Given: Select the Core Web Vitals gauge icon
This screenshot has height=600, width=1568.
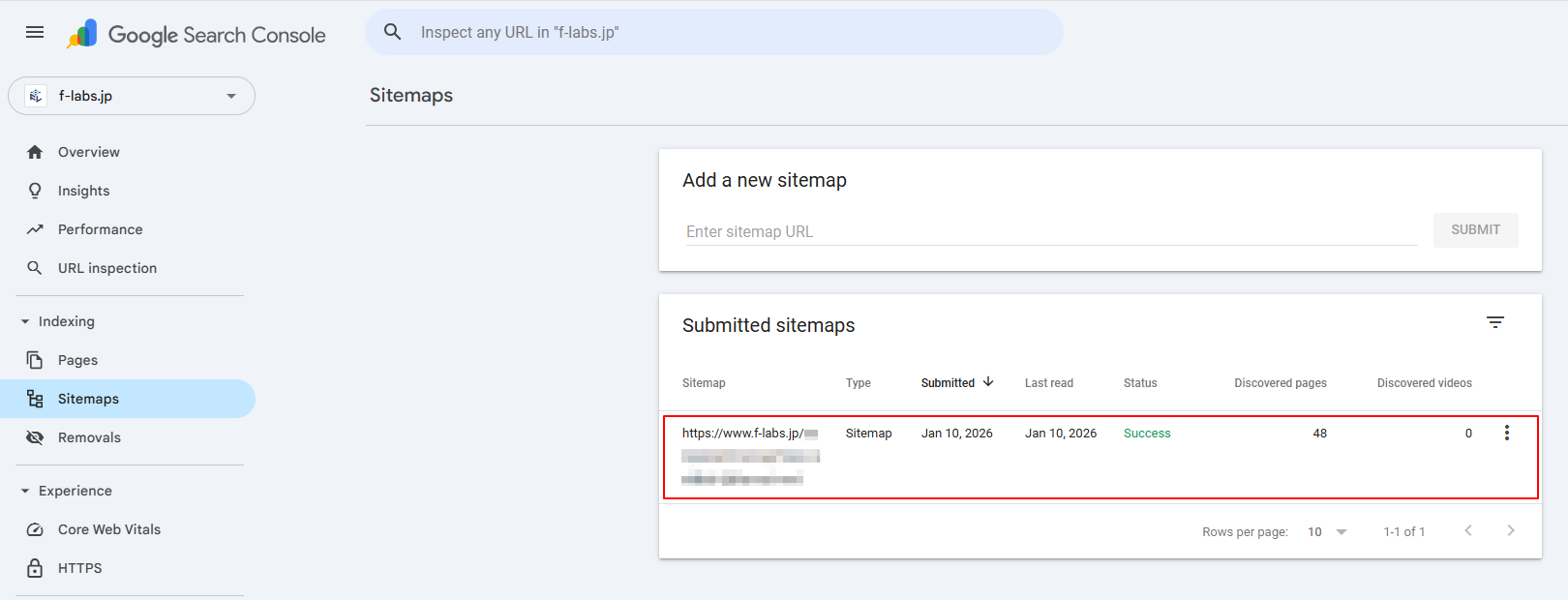Looking at the screenshot, I should coord(35,529).
